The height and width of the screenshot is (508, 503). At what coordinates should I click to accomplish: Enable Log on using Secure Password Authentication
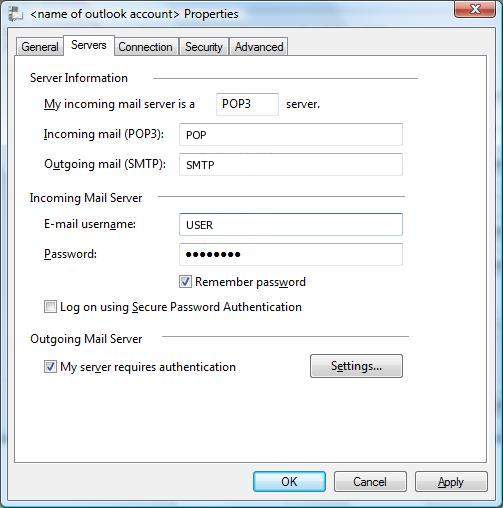coord(50,307)
